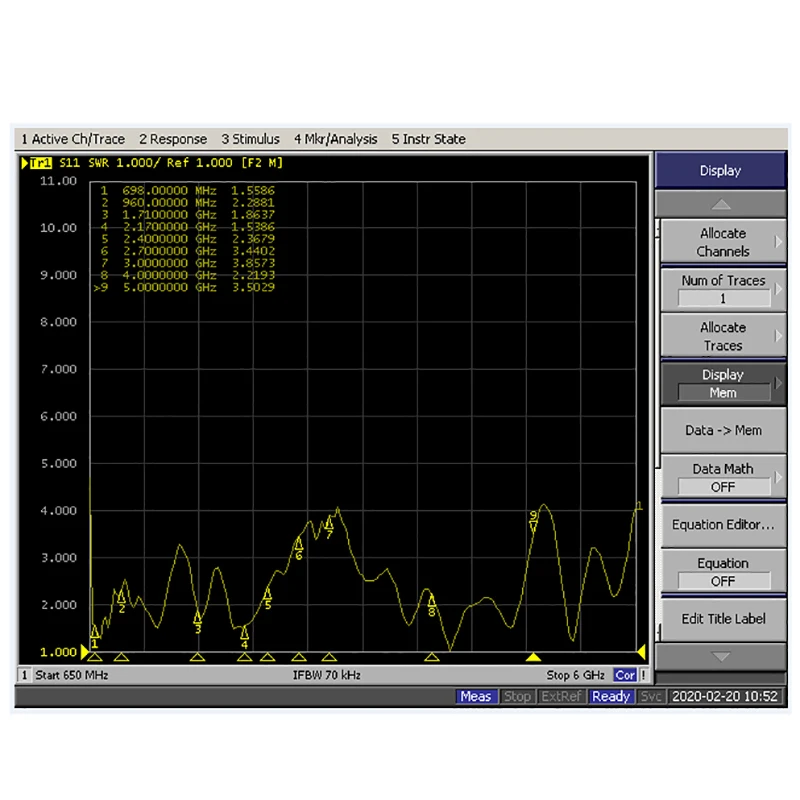Click the date and time display
This screenshot has width=800, height=800.
point(724,696)
